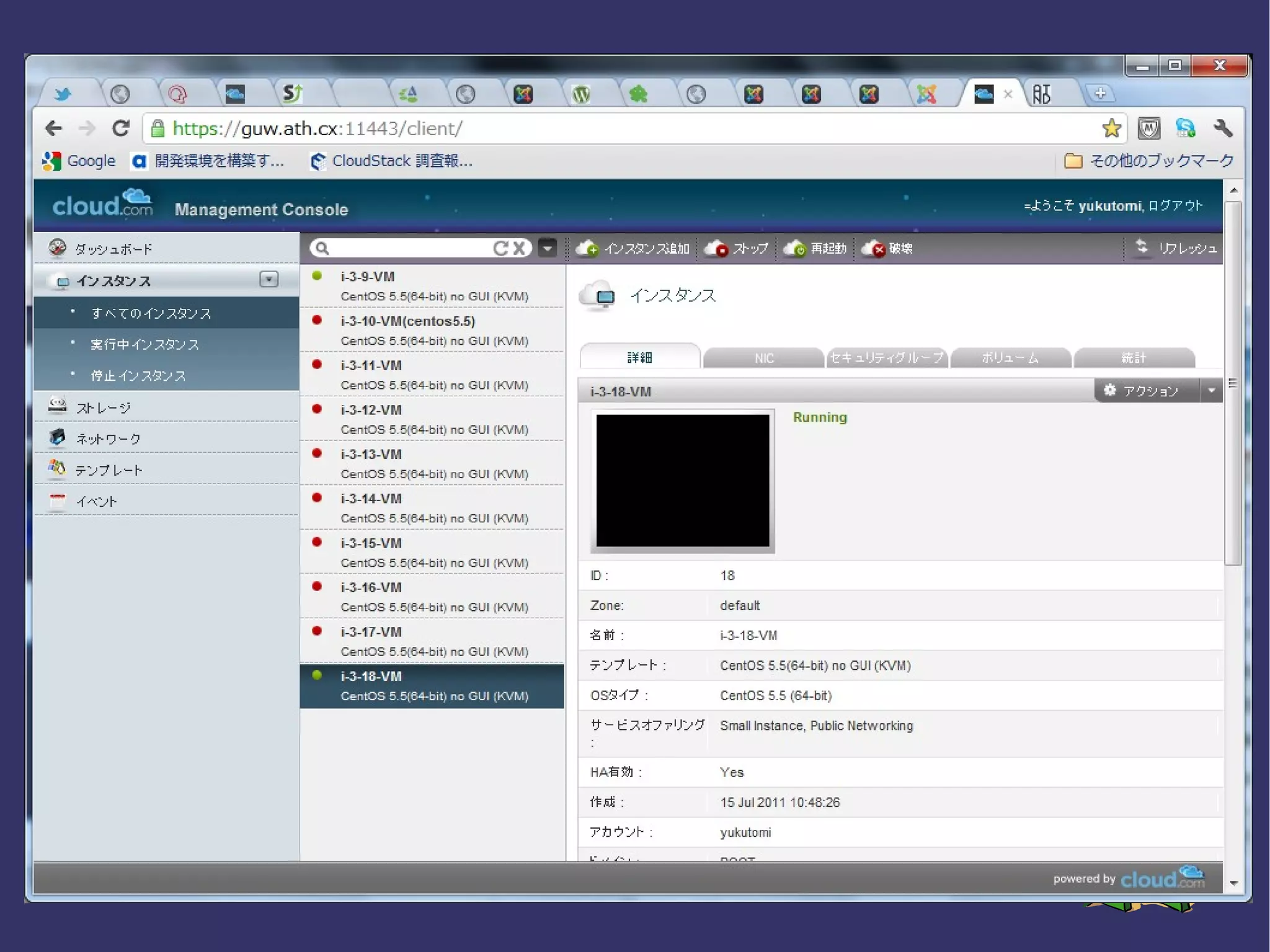
Task: Switch to the Twitter browser tab
Action: (x=63, y=94)
